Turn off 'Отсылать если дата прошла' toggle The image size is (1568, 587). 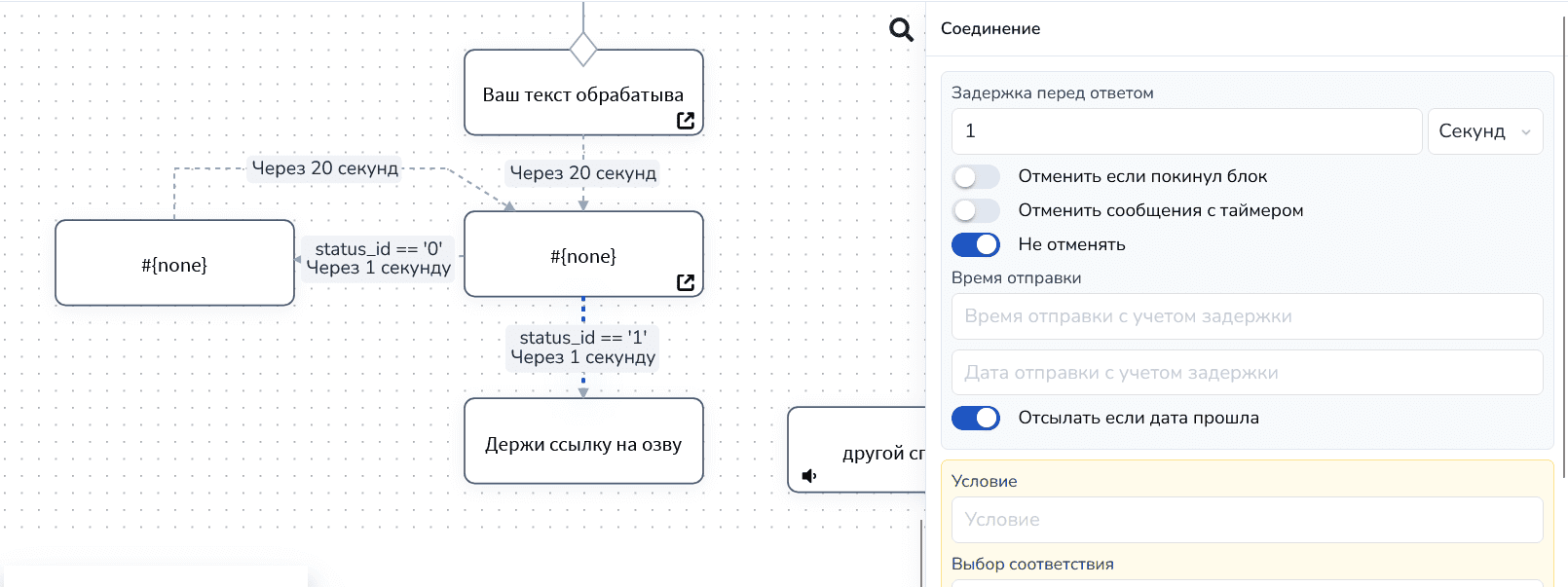click(x=976, y=418)
